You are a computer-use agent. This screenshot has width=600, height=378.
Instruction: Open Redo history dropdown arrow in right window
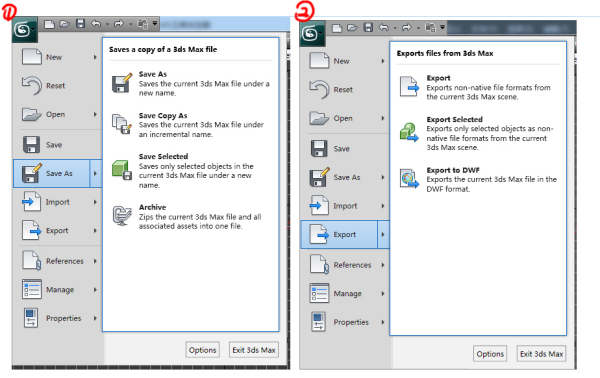pos(418,28)
